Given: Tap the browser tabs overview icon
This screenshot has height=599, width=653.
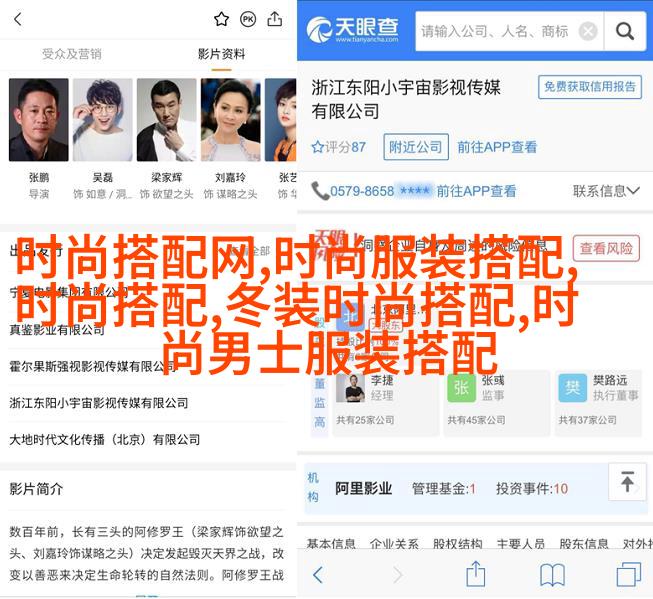Looking at the screenshot, I should click(628, 574).
